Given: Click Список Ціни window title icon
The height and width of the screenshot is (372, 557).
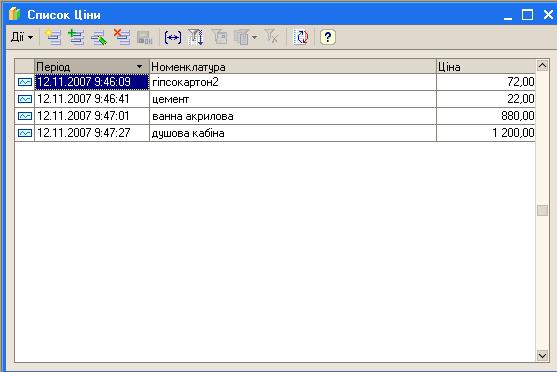Looking at the screenshot, I should (x=15, y=14).
